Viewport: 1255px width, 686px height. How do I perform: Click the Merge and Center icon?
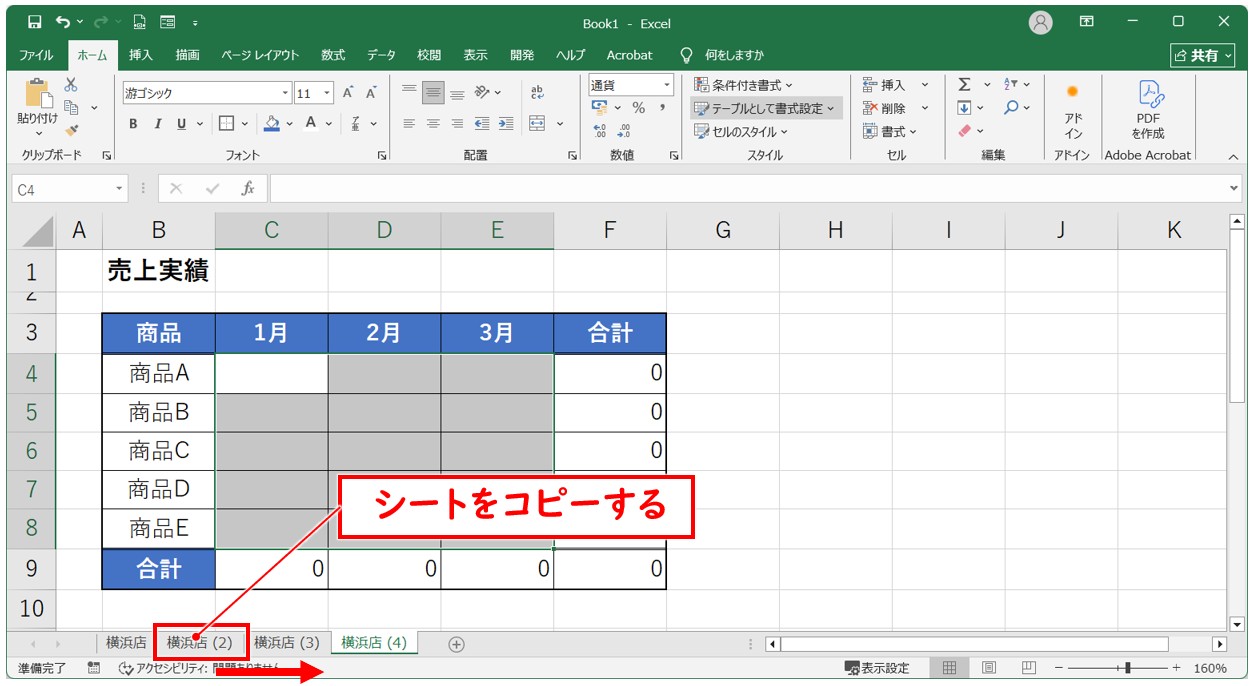[537, 124]
